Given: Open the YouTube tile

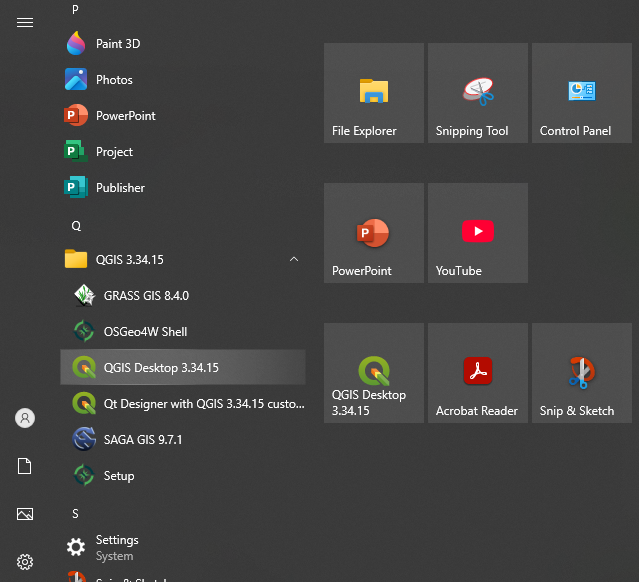Looking at the screenshot, I should 478,233.
